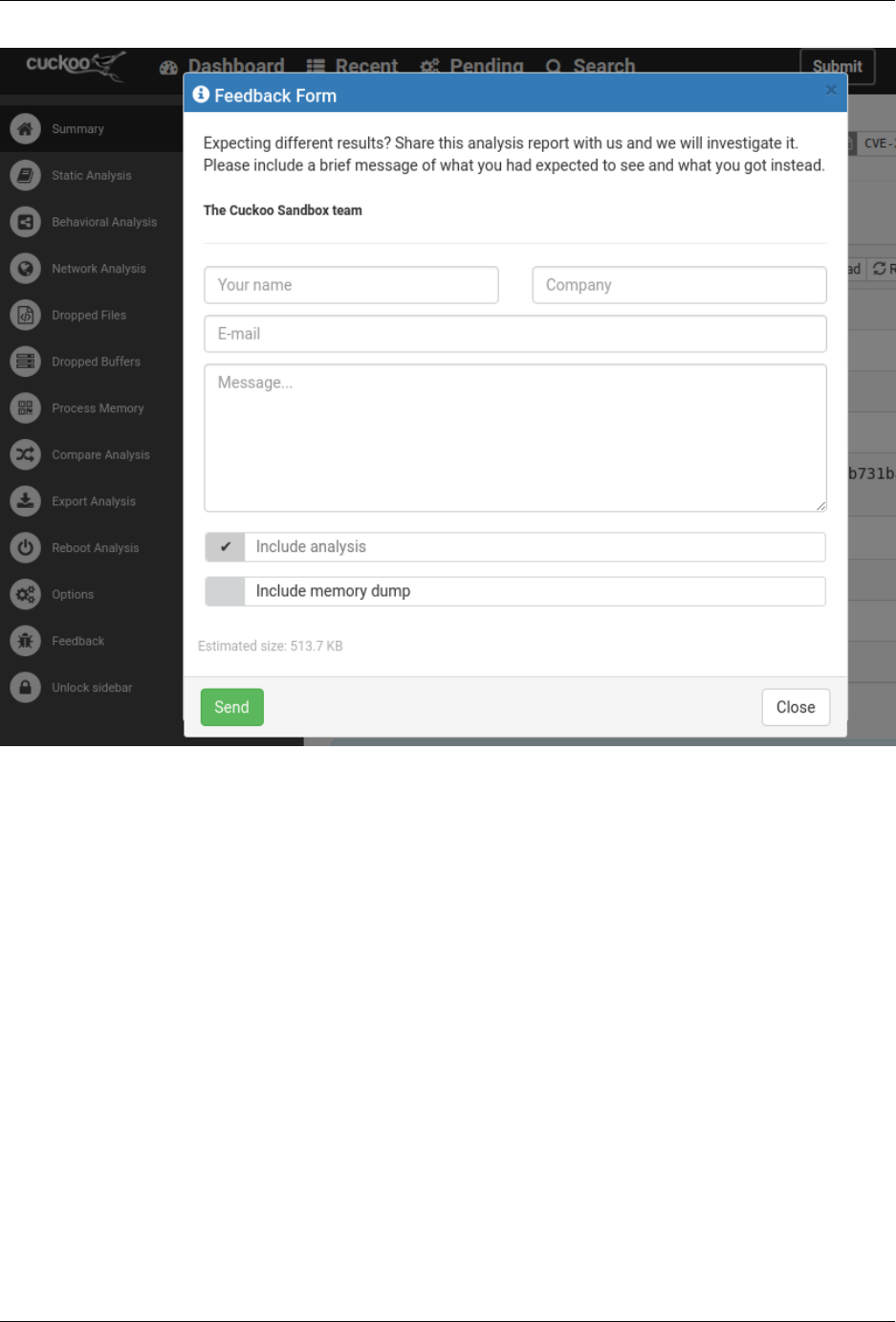The width and height of the screenshot is (896, 1322).
Task: Open Behavioral Analysis share icon
Action: pos(26,222)
